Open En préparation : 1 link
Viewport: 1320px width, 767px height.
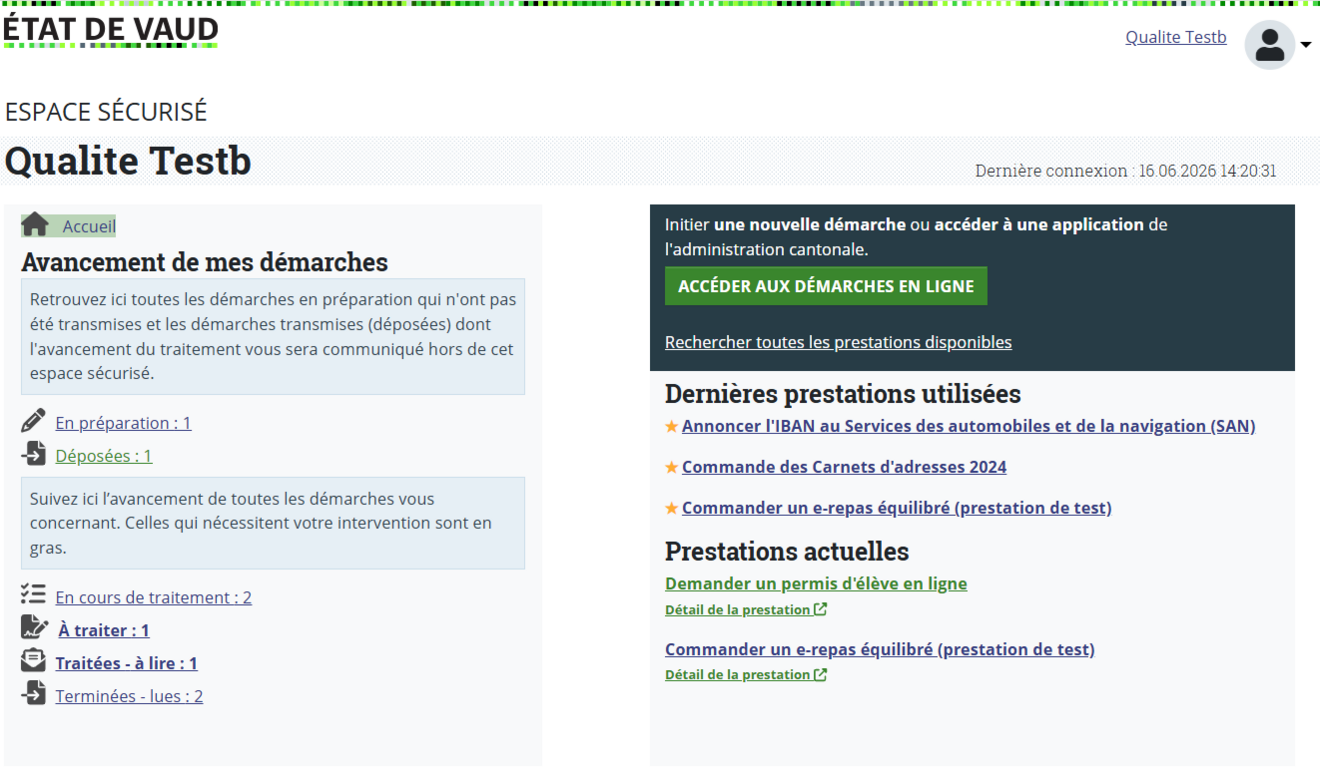coord(123,423)
